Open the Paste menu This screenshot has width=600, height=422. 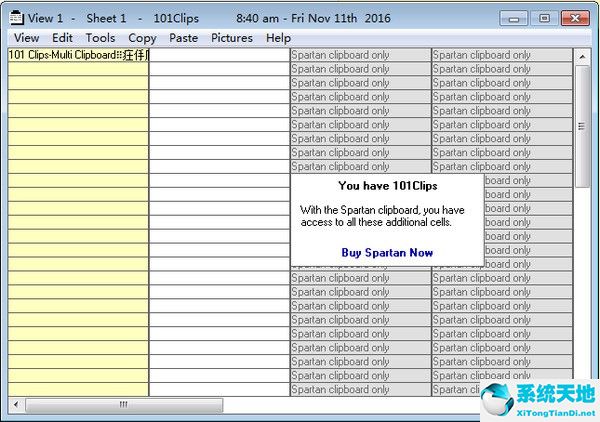pos(184,38)
